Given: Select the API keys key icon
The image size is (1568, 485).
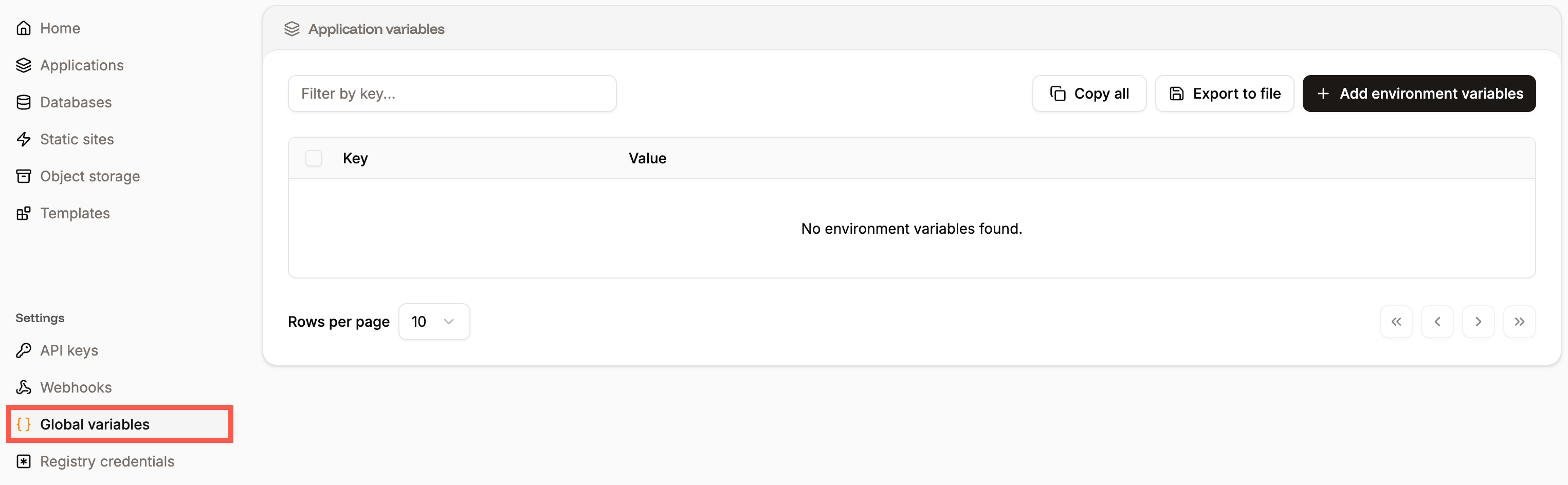Looking at the screenshot, I should coord(23,350).
